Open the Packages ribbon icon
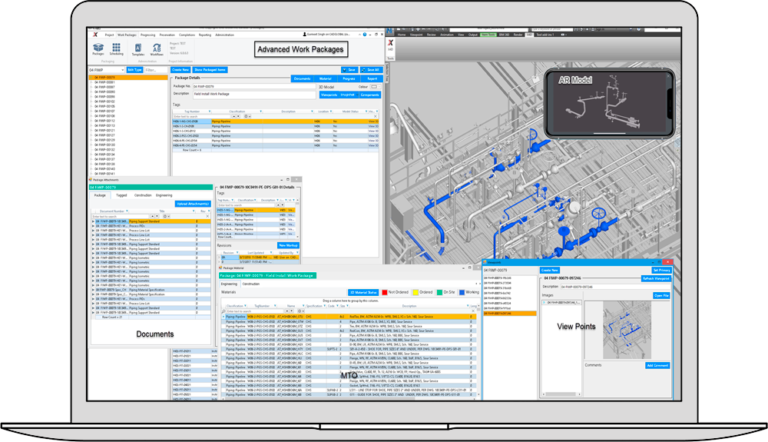This screenshot has height=442, width=768. click(98, 48)
